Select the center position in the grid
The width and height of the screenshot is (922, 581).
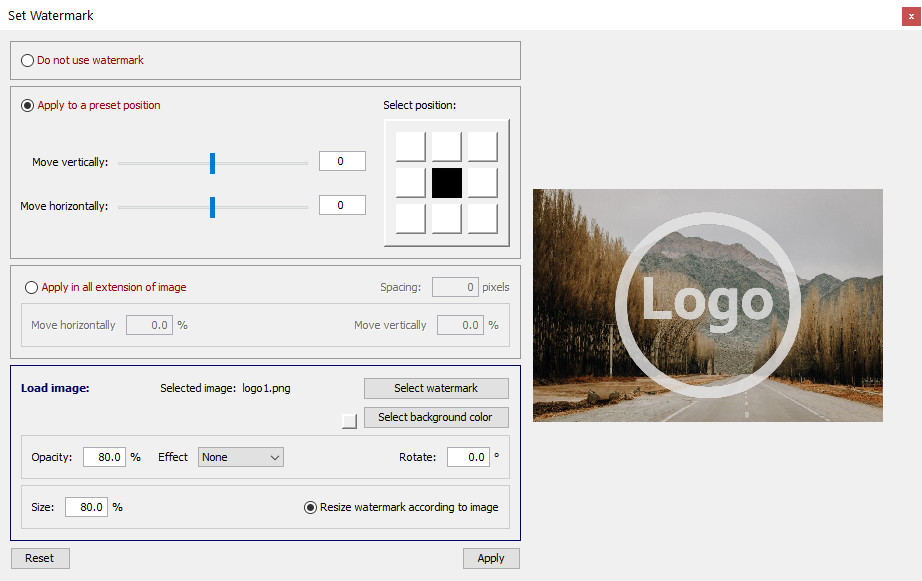tap(445, 182)
